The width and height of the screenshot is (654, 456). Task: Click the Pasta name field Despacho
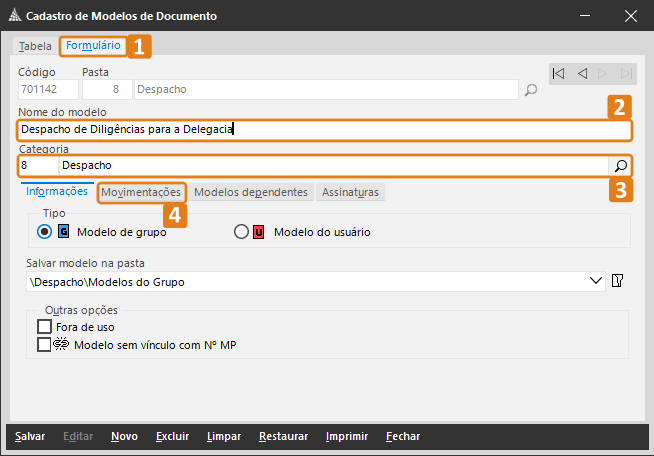point(326,89)
